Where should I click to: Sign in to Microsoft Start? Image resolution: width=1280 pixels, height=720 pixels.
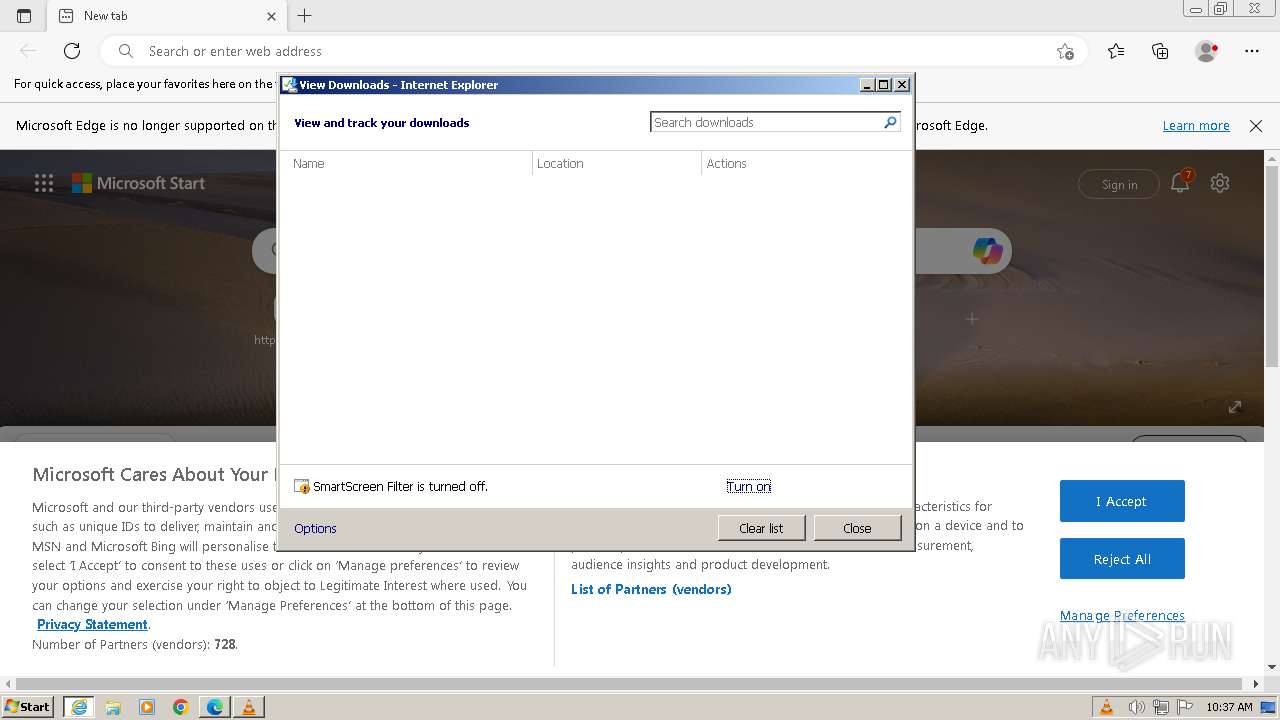[x=1119, y=184]
